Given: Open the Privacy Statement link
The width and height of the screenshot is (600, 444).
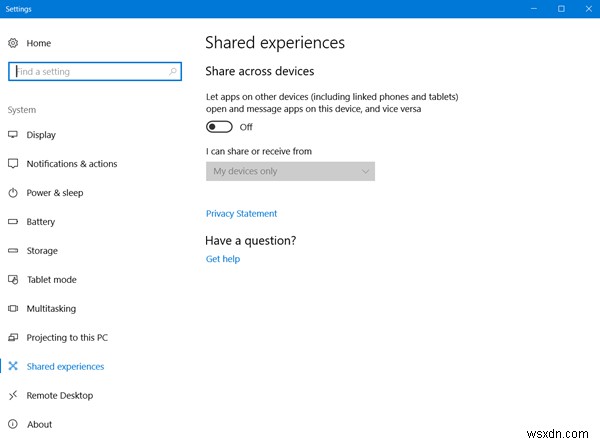Looking at the screenshot, I should [241, 214].
